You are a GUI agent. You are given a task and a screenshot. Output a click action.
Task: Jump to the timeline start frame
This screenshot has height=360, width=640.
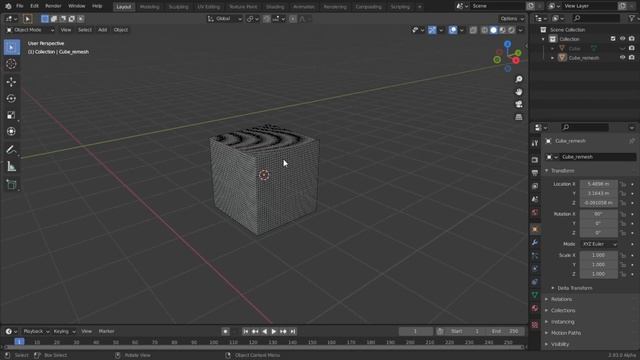point(246,332)
